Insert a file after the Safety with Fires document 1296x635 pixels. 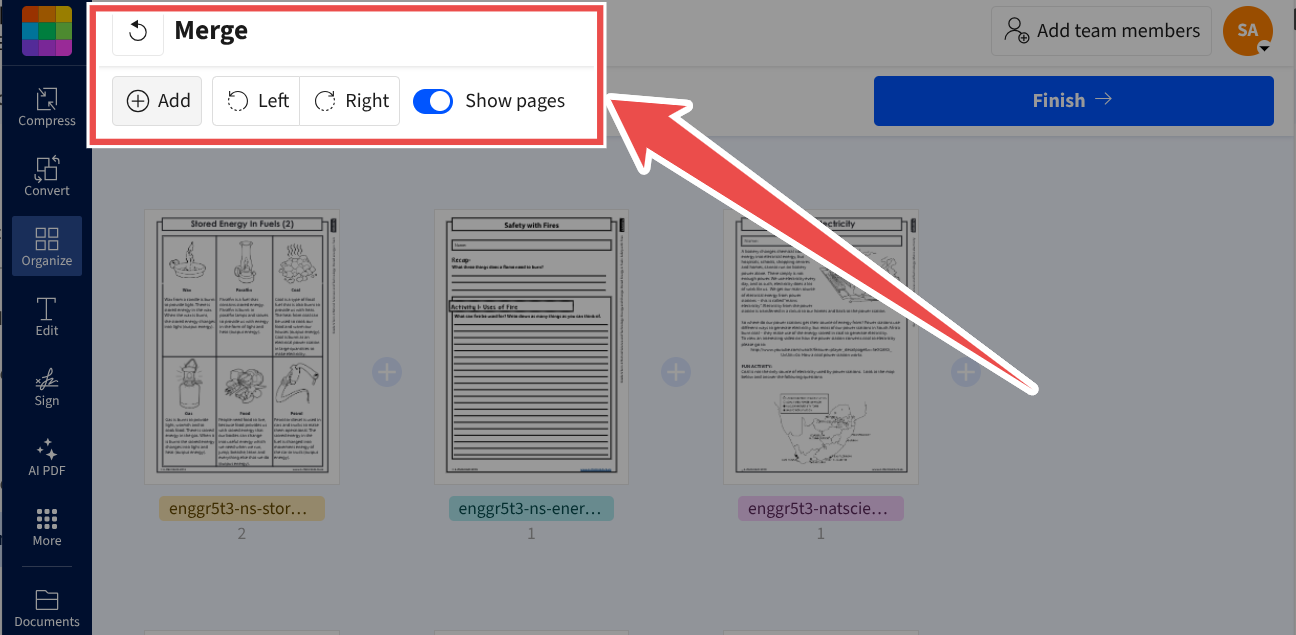coord(676,372)
